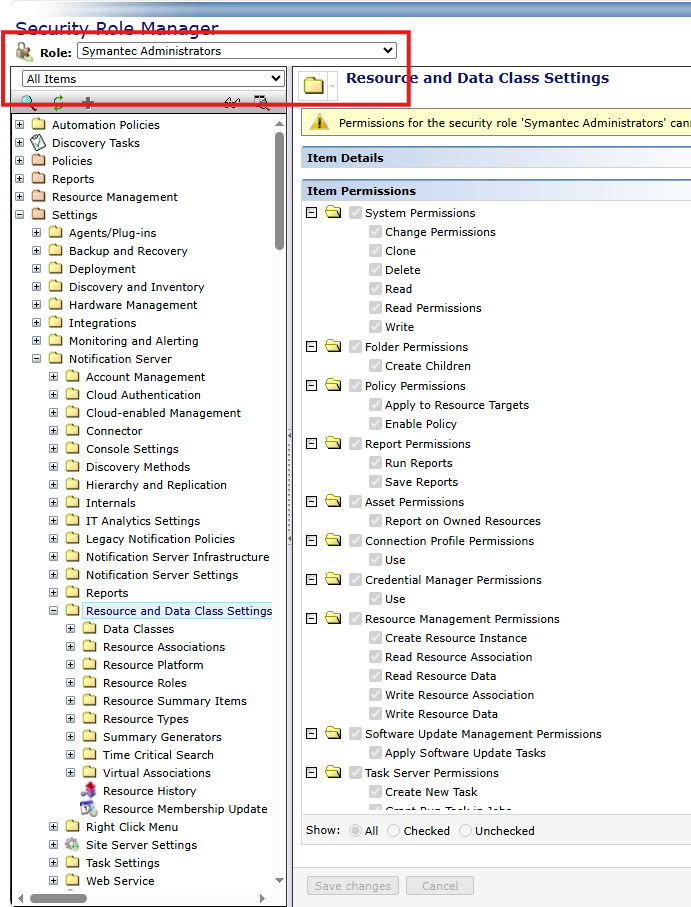
Task: Click the yellow warning triangle icon
Action: pos(319,122)
